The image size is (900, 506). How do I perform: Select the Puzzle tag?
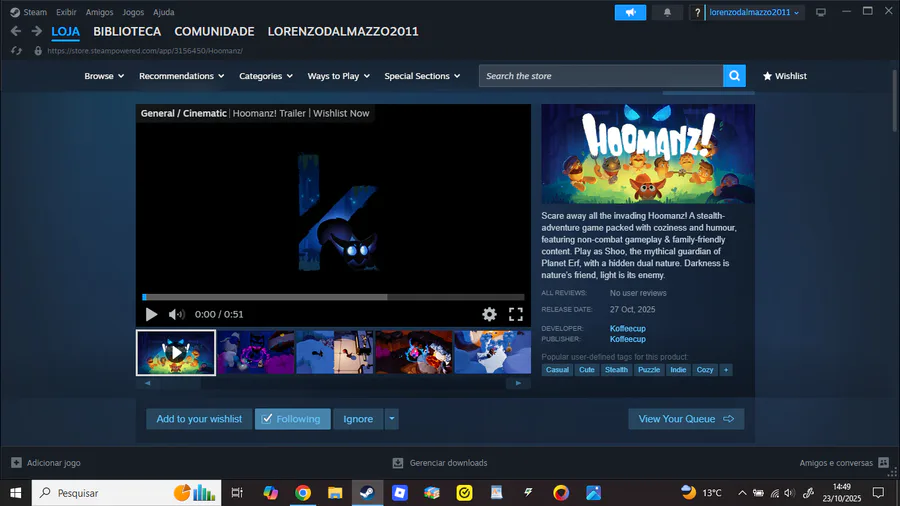[x=649, y=370]
